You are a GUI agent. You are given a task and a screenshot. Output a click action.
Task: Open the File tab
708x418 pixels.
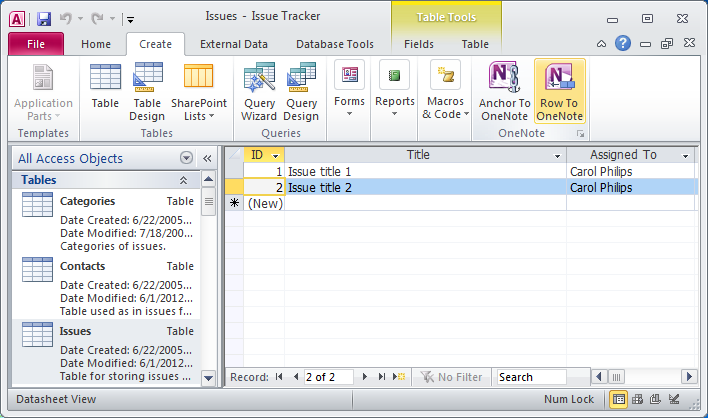point(36,44)
